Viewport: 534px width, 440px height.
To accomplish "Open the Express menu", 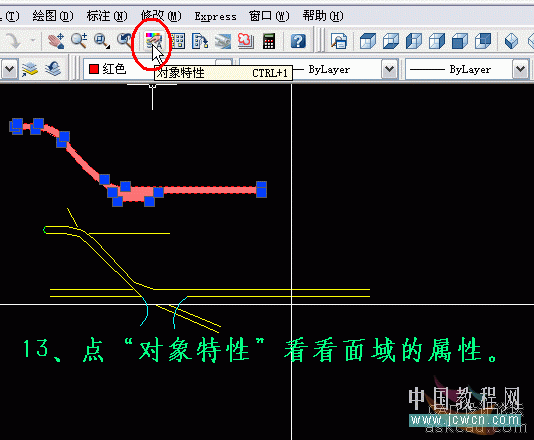I will click(x=215, y=16).
